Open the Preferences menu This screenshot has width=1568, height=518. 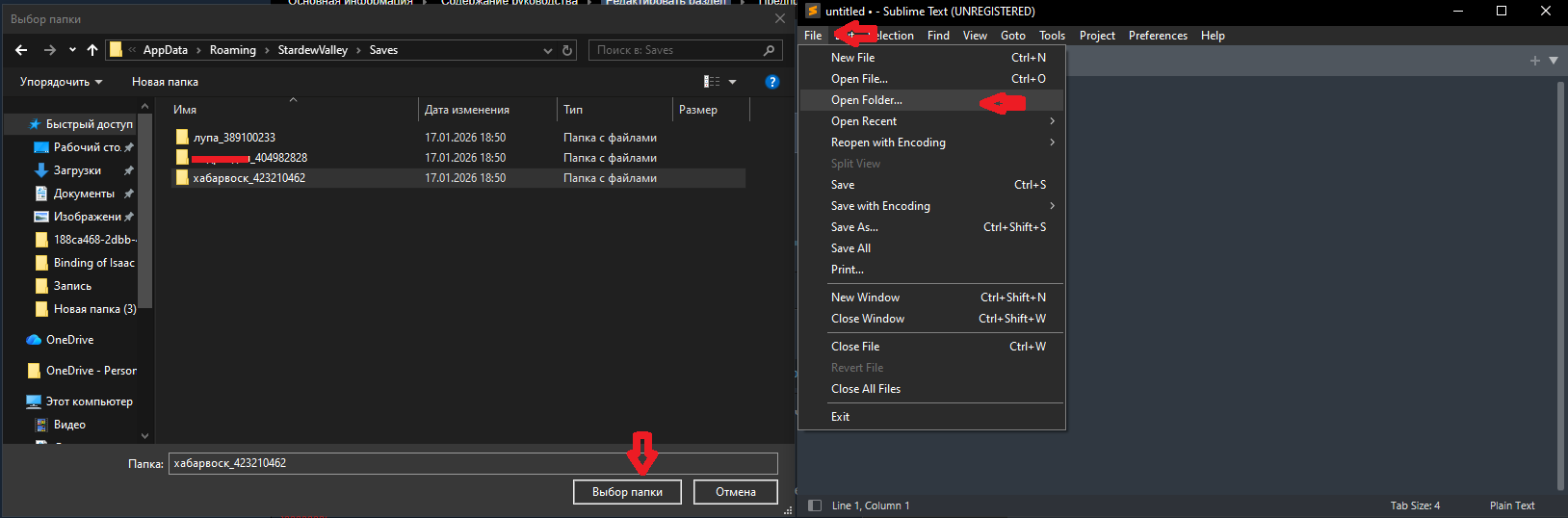[x=1158, y=36]
